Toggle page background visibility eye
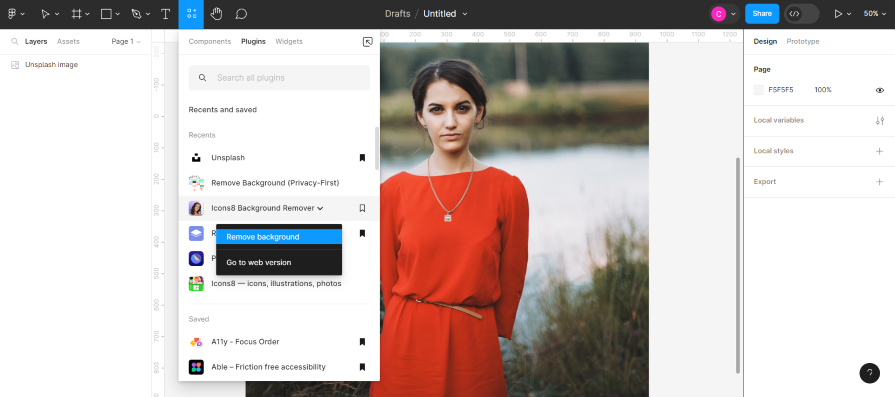This screenshot has width=895, height=397. point(880,90)
